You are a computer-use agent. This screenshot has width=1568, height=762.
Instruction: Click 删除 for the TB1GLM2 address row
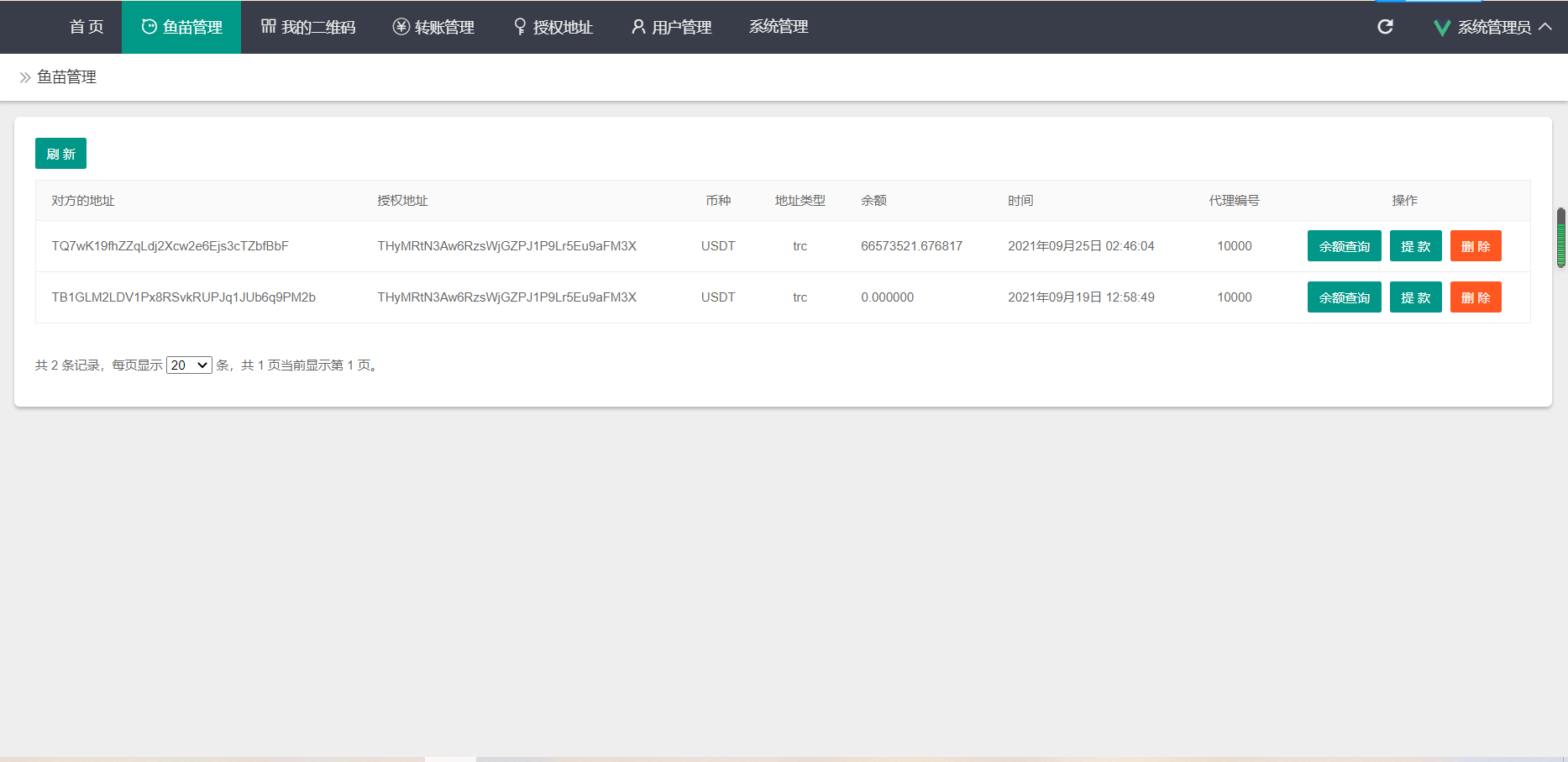pos(1475,297)
